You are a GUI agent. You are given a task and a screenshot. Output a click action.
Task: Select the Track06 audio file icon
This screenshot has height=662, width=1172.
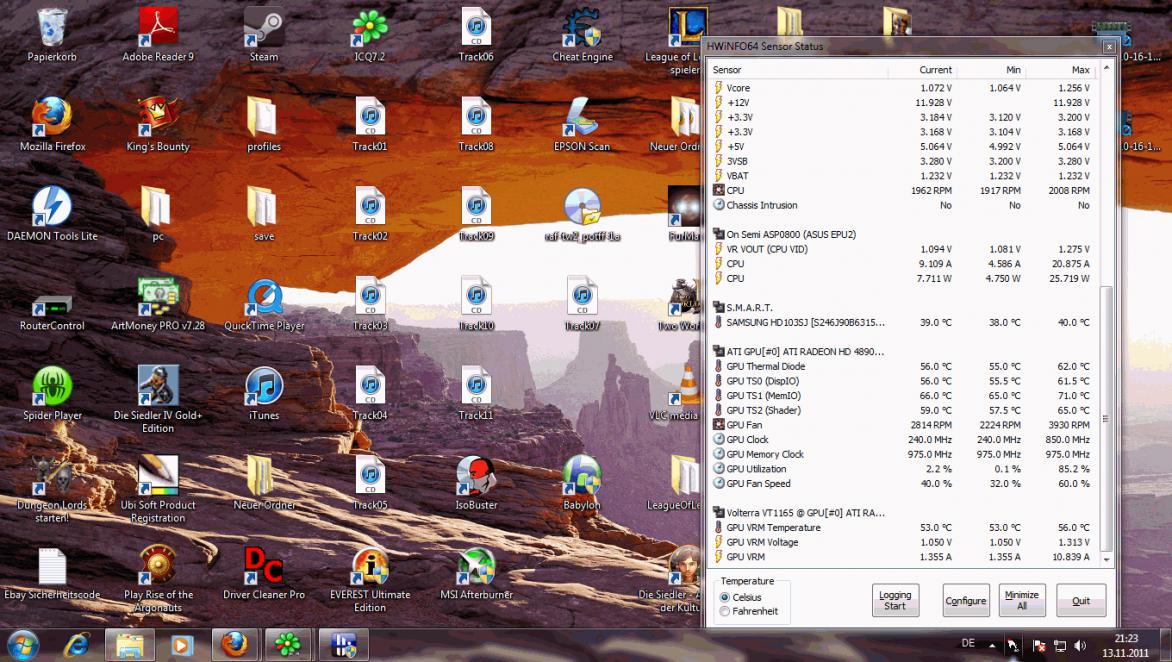(x=476, y=34)
